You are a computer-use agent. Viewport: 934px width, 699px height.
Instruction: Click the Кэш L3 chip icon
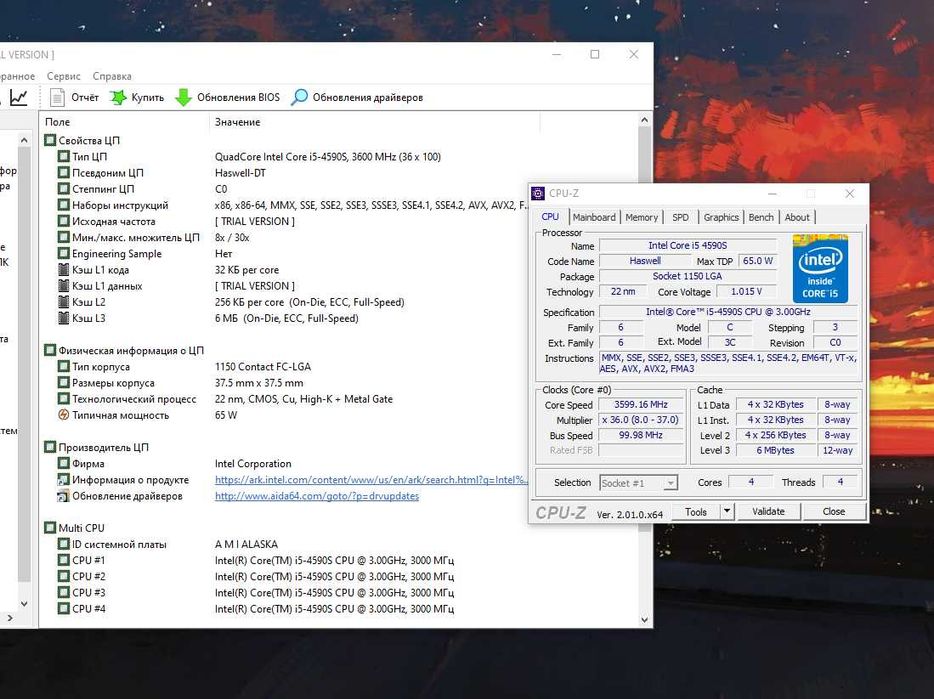pyautogui.click(x=64, y=318)
